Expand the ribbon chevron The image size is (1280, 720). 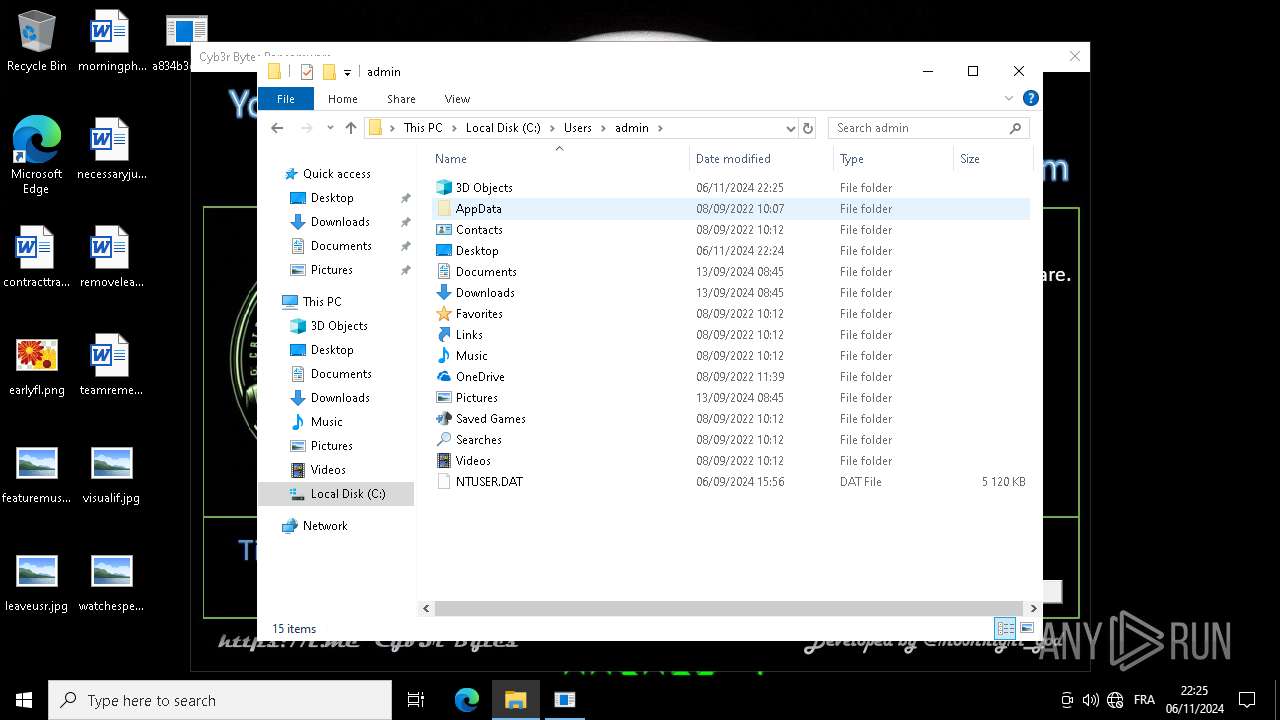click(1009, 98)
